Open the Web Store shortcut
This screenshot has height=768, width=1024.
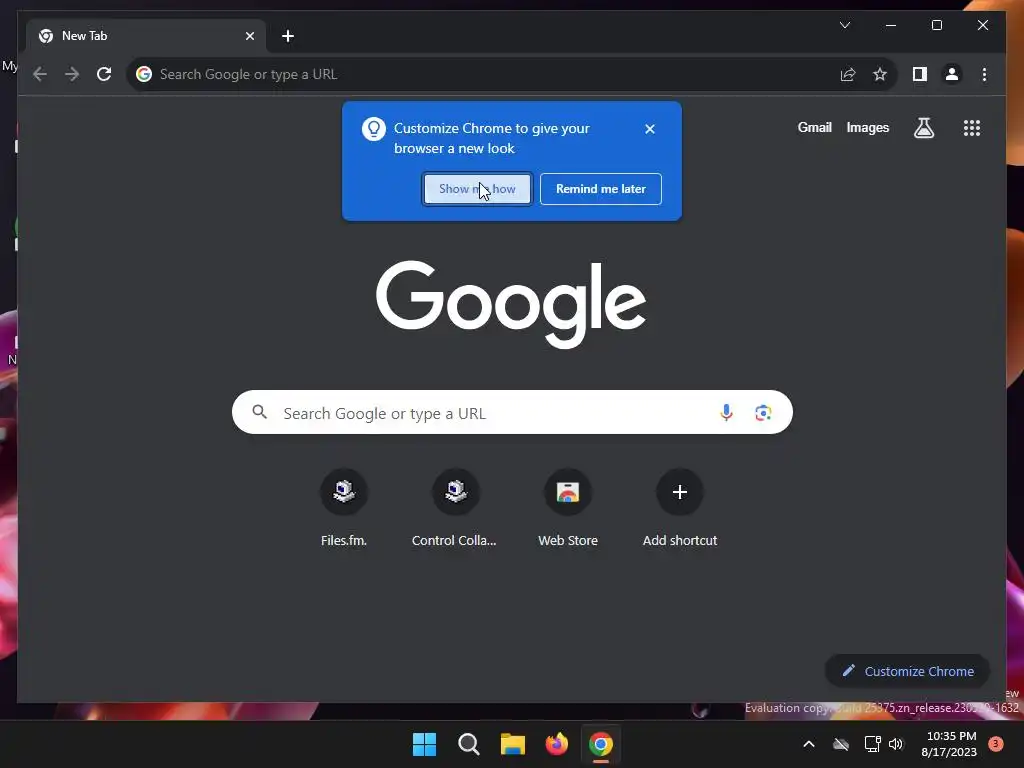[x=568, y=508]
